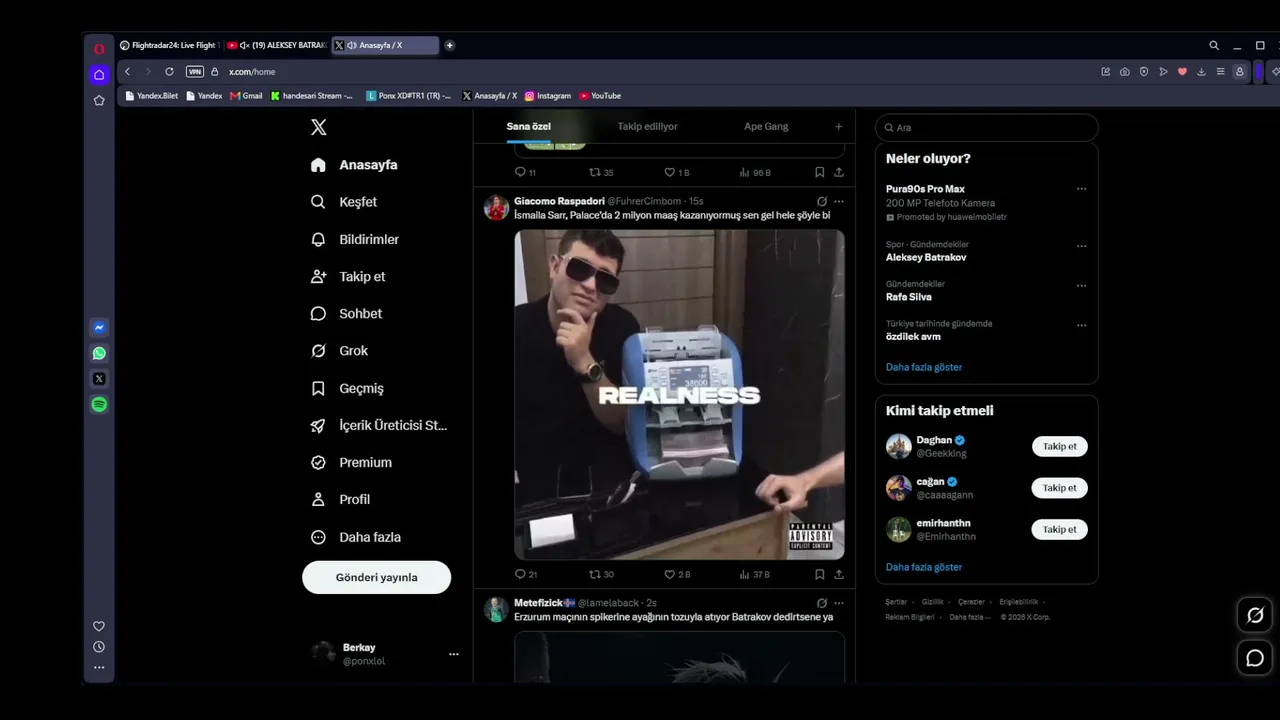
Task: Open the floating chat button
Action: tap(1255, 658)
